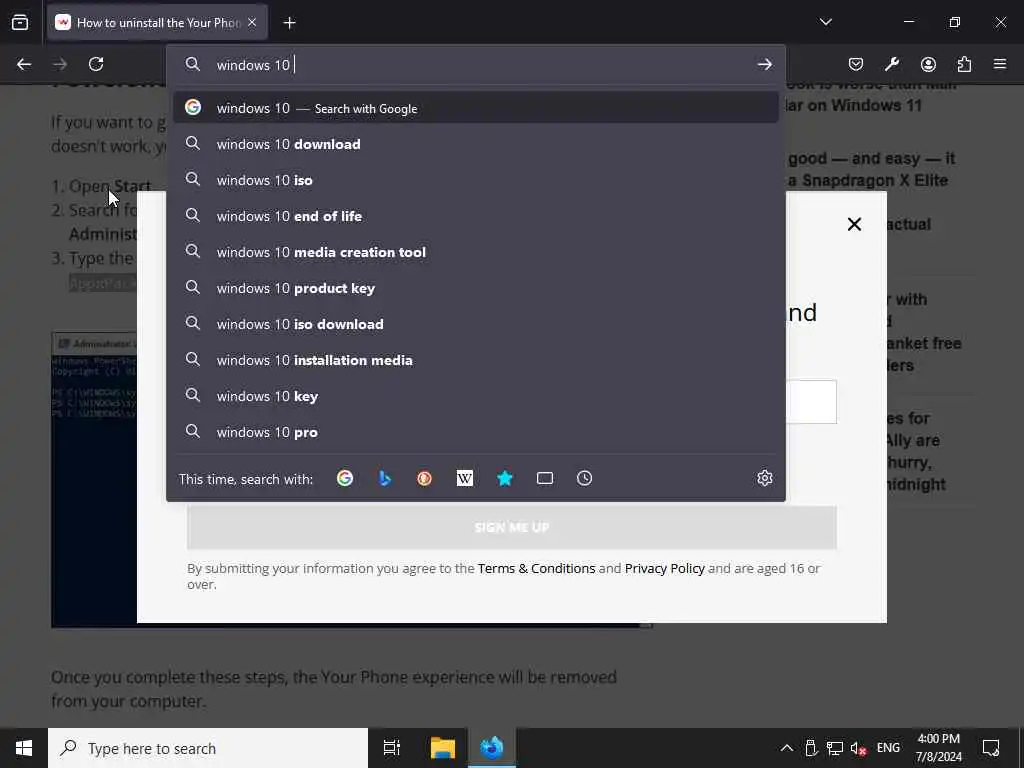Open Firefox View from the tab bar
The width and height of the screenshot is (1024, 768).
[20, 23]
